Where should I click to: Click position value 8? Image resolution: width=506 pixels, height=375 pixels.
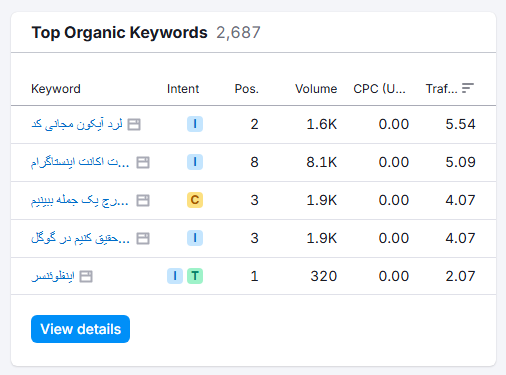click(x=254, y=162)
